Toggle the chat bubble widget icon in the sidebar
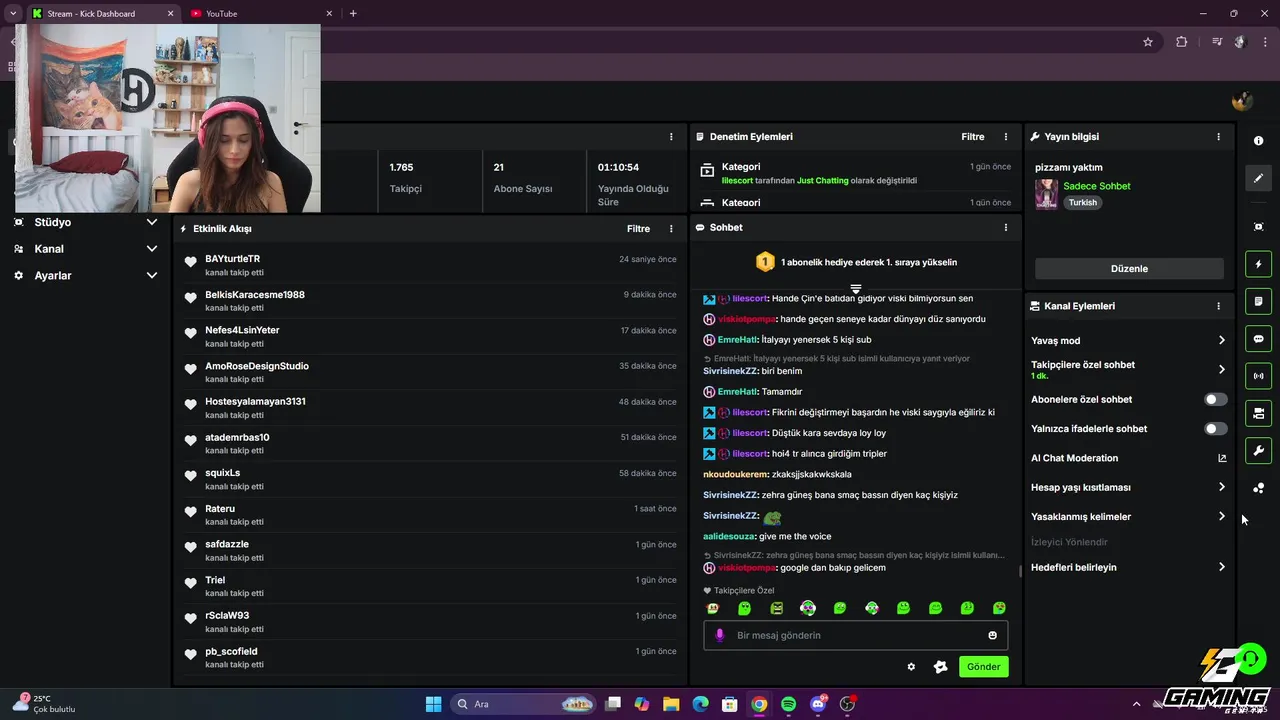Screen dimensions: 1280x720 coord(1258,339)
